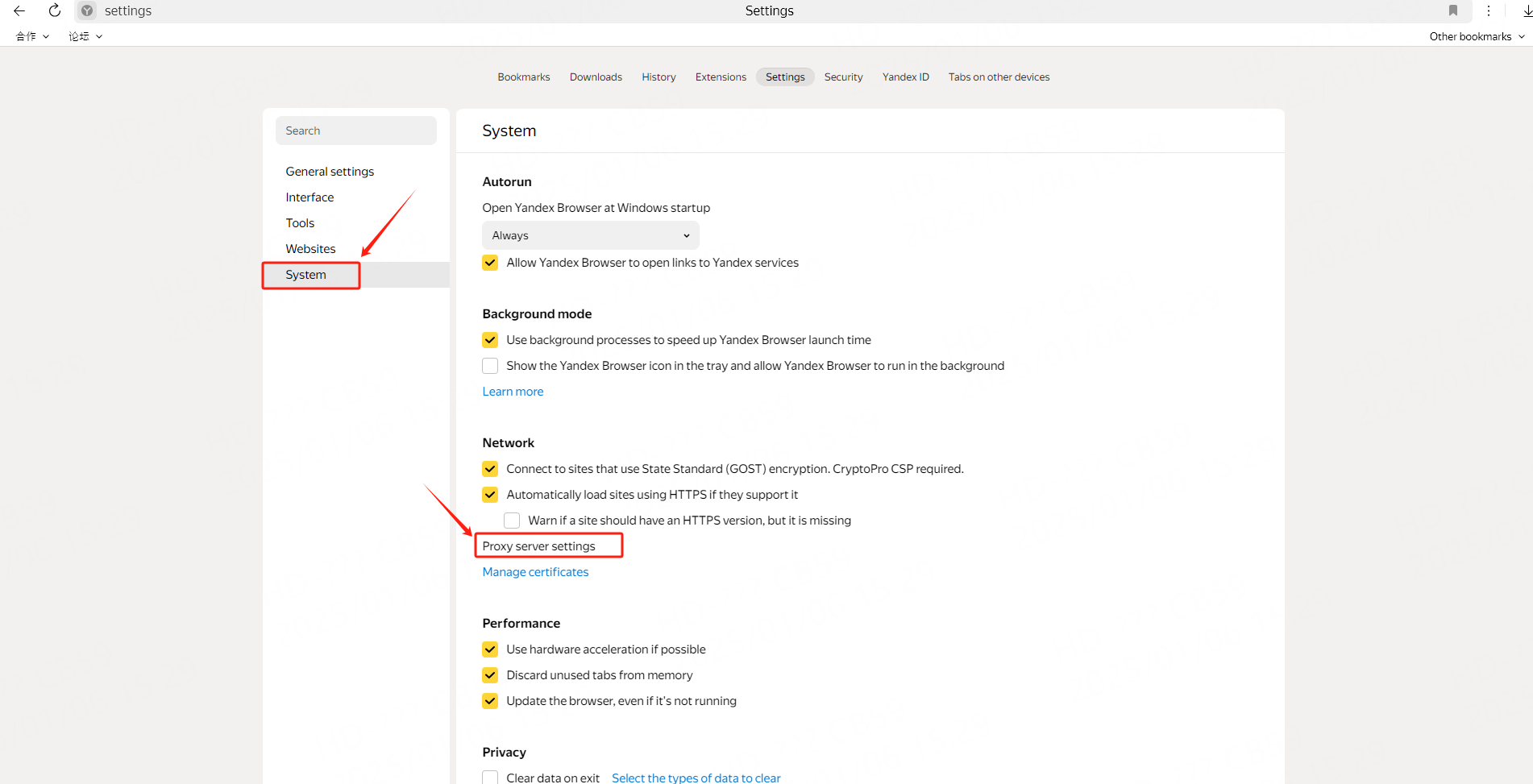Click the Yandex site icon in address bar
Screen dimensions: 1533x784
(x=87, y=10)
